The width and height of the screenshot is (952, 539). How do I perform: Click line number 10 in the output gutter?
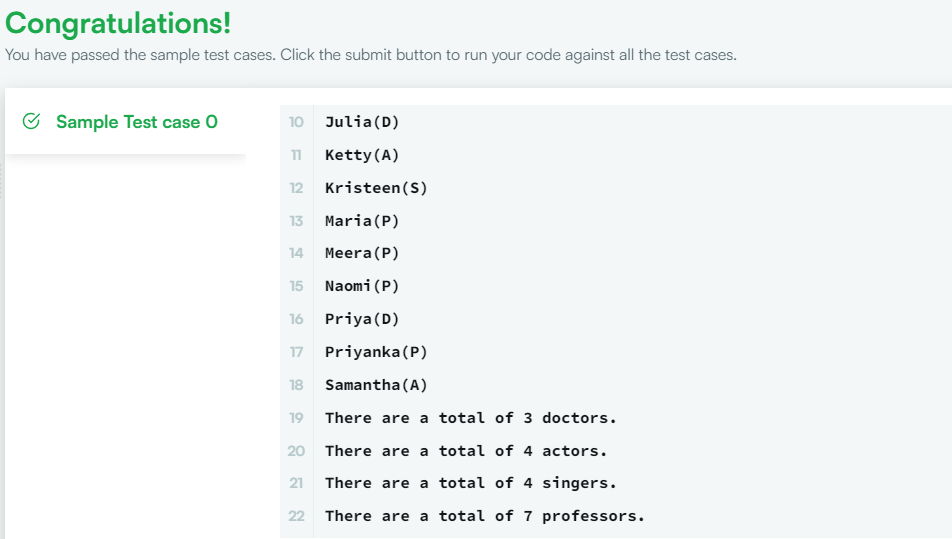point(296,122)
